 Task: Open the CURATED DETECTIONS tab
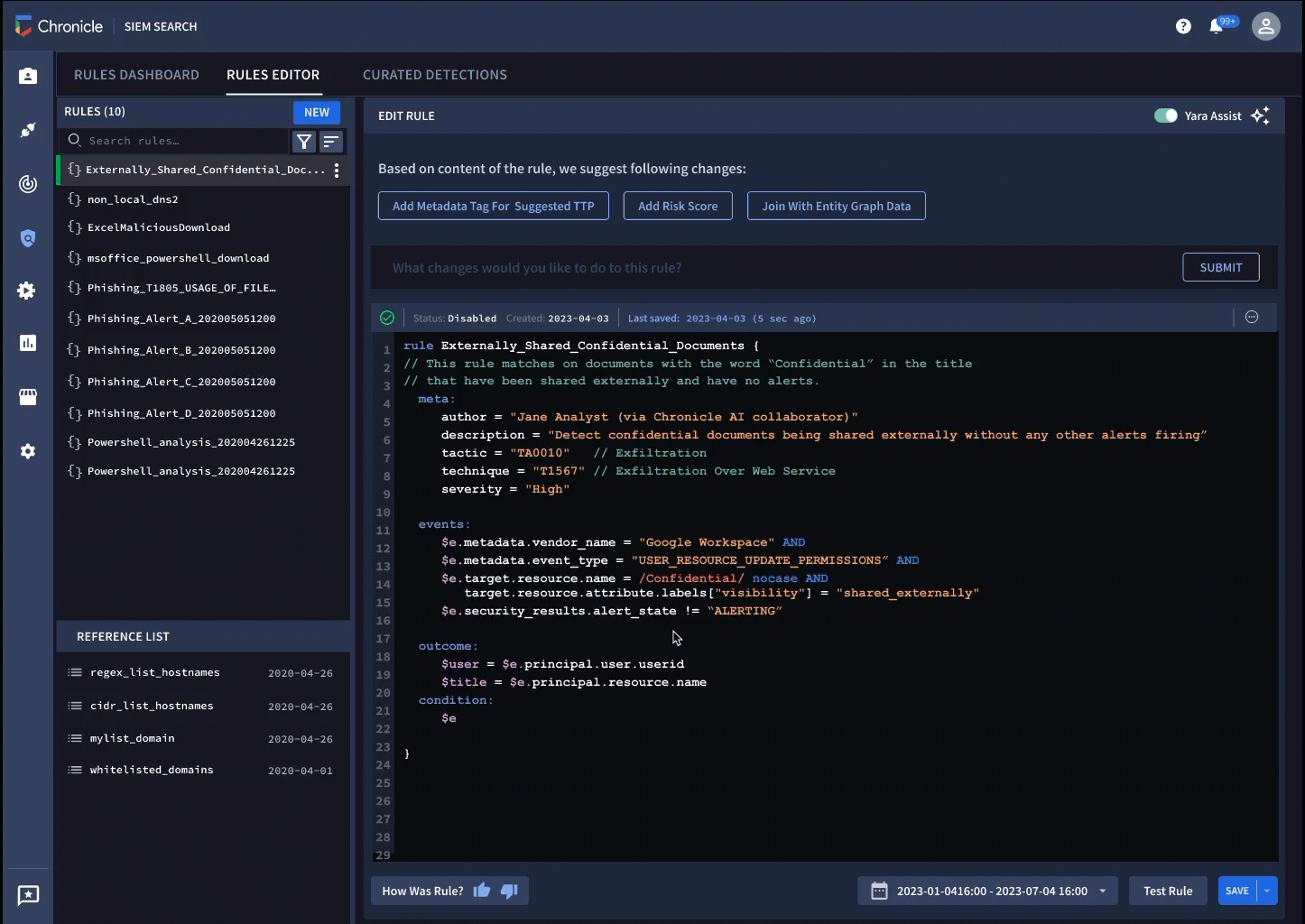pos(435,75)
